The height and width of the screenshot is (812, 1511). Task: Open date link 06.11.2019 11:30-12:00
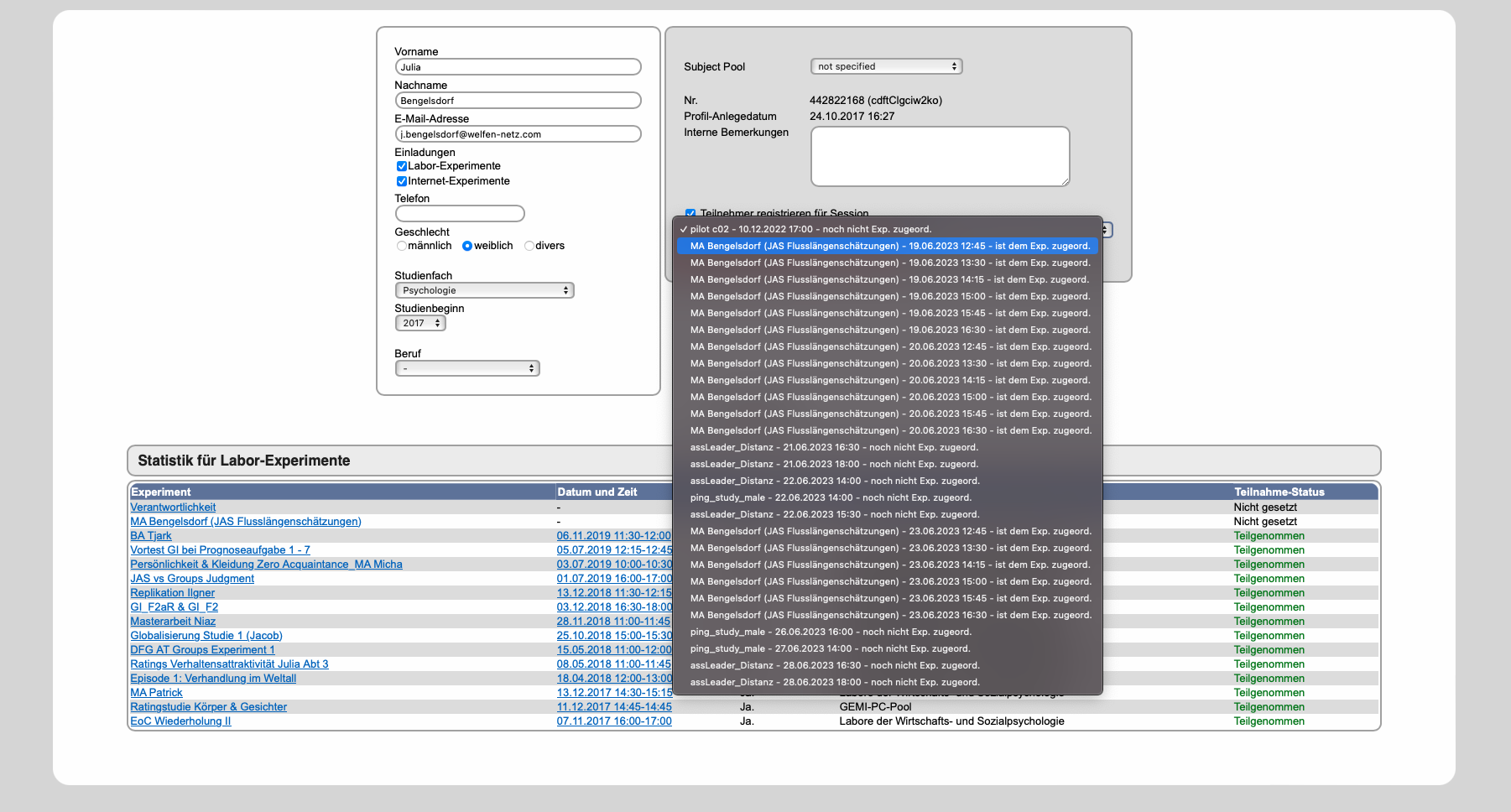613,536
